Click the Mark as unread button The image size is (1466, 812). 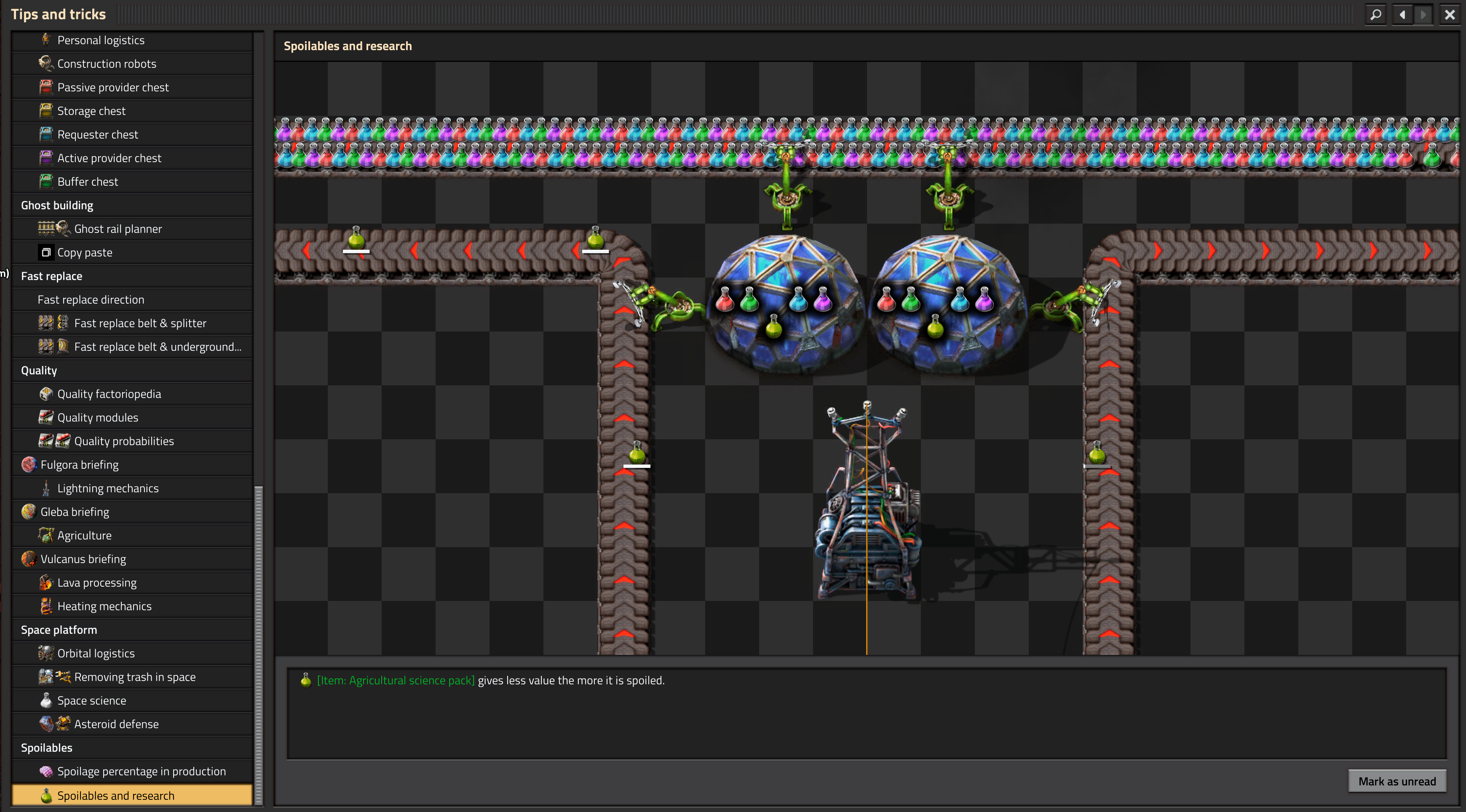(1396, 781)
